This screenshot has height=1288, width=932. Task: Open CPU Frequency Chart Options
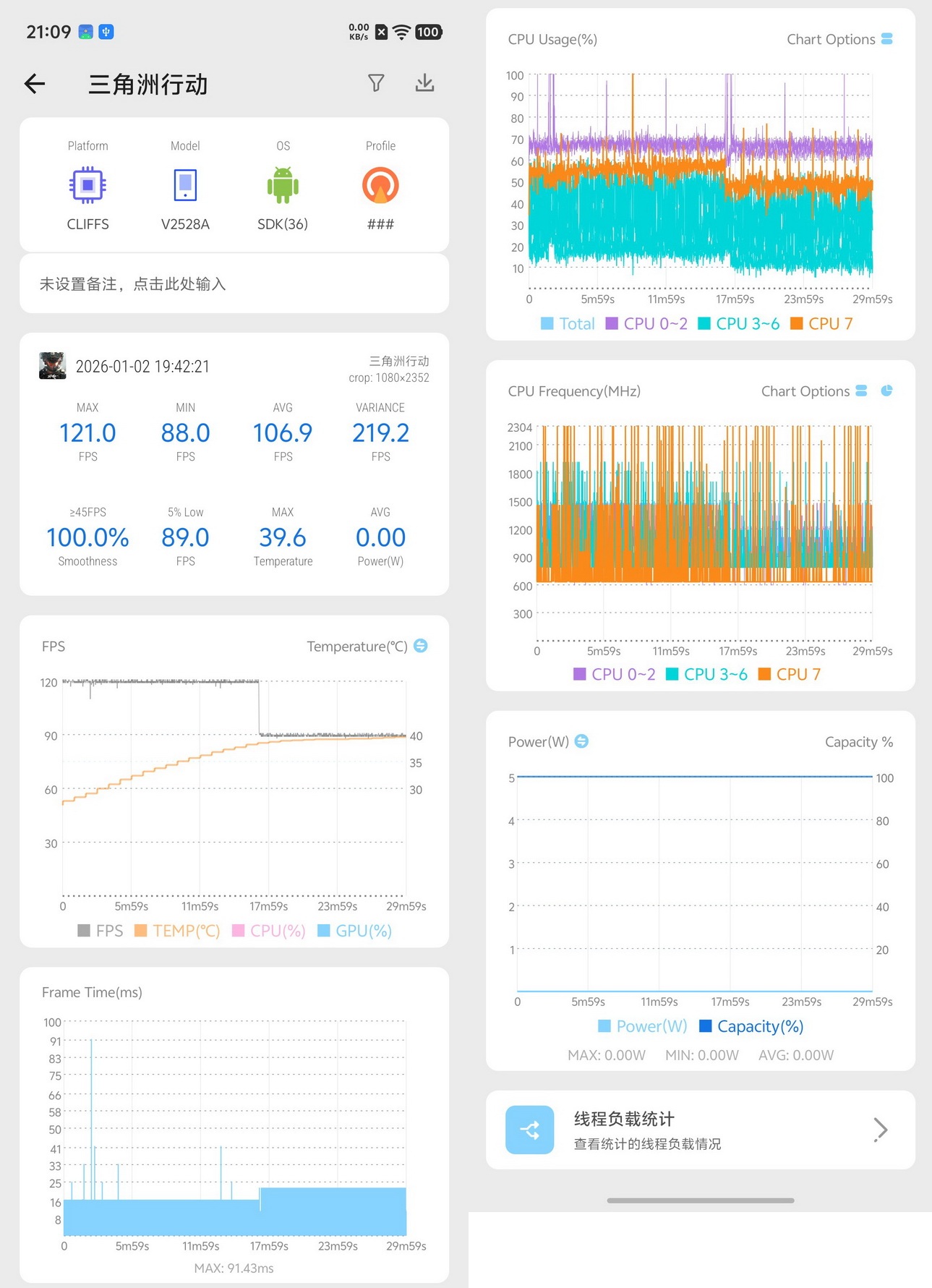[x=814, y=391]
